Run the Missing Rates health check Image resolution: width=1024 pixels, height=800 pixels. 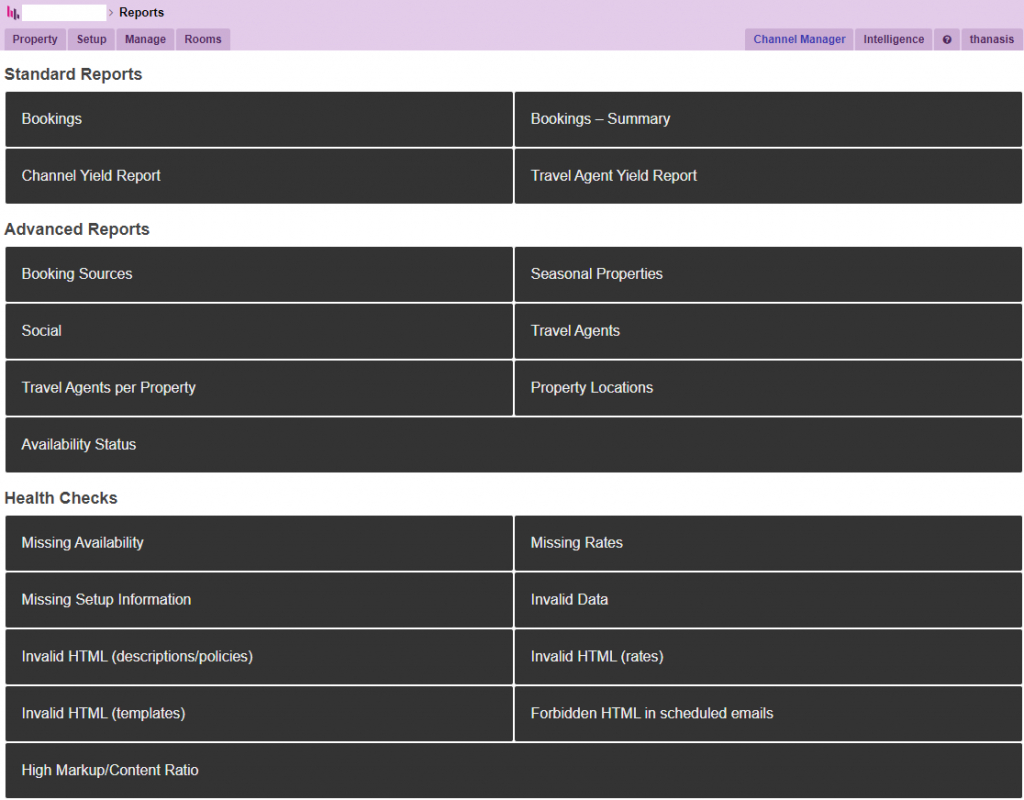pos(768,543)
